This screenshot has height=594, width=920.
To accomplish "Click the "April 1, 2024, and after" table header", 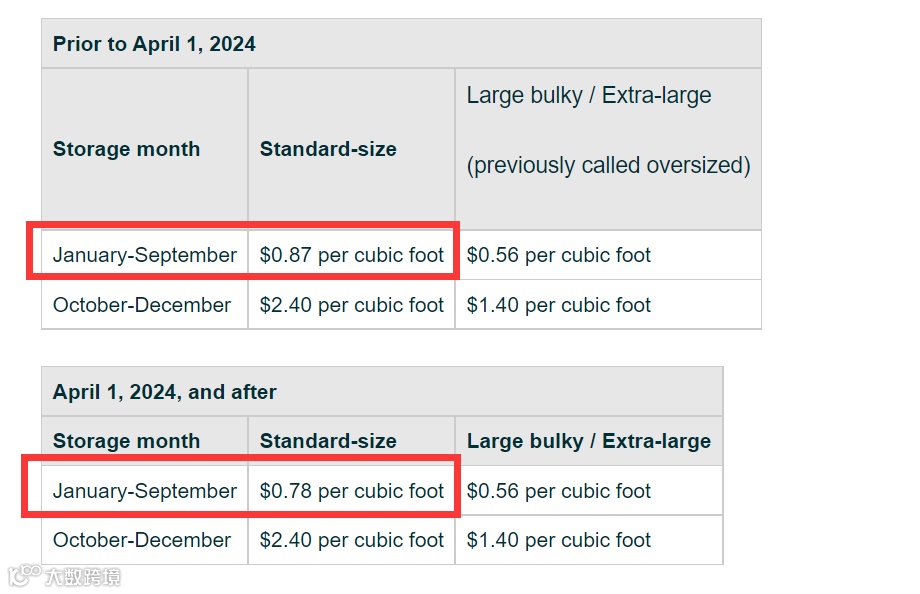I will (165, 392).
